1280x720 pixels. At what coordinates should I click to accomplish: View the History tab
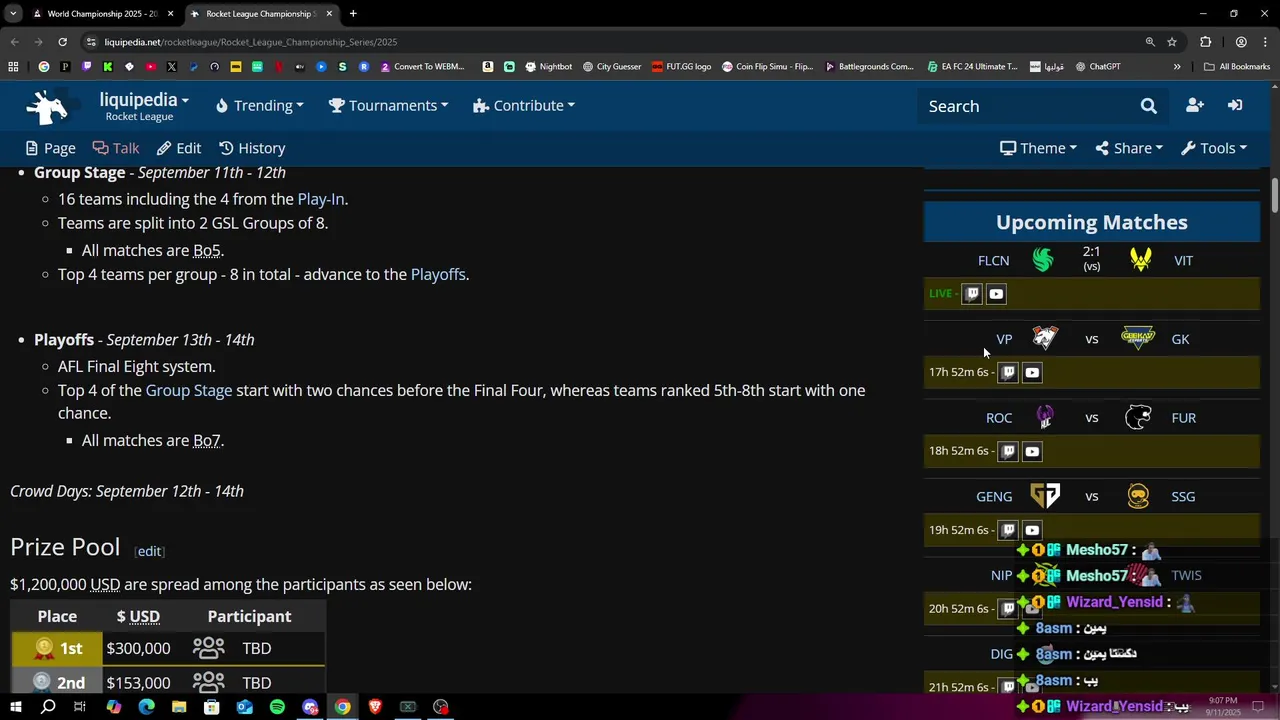point(252,148)
